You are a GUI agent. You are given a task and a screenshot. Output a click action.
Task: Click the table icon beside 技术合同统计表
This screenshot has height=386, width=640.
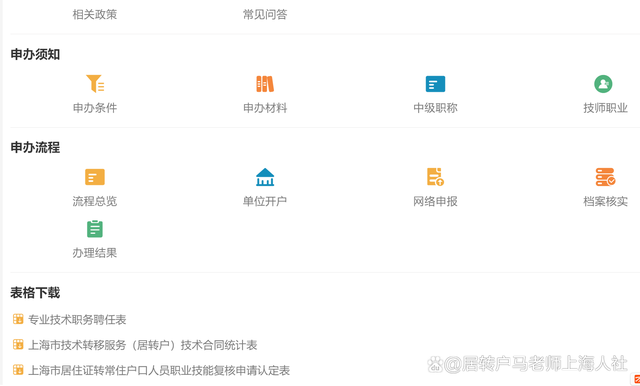click(18, 345)
